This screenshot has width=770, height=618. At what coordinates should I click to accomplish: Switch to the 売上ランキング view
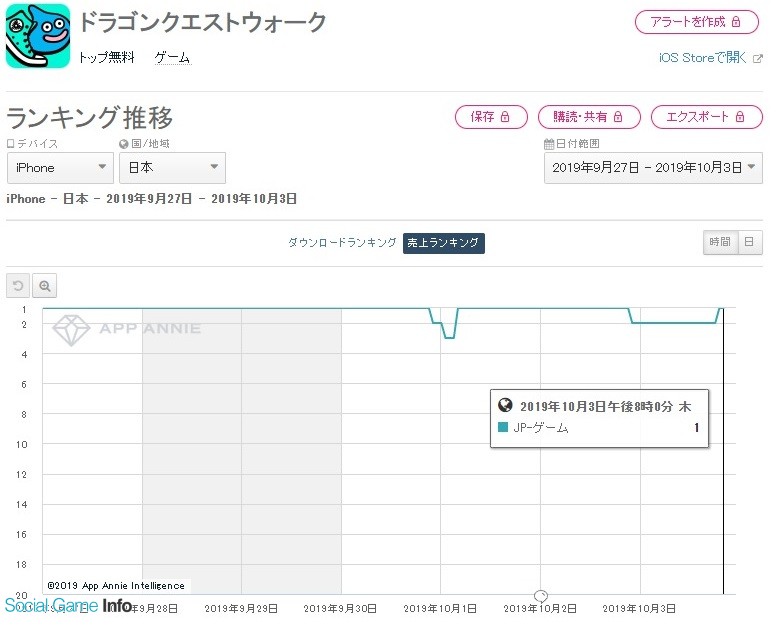click(444, 243)
